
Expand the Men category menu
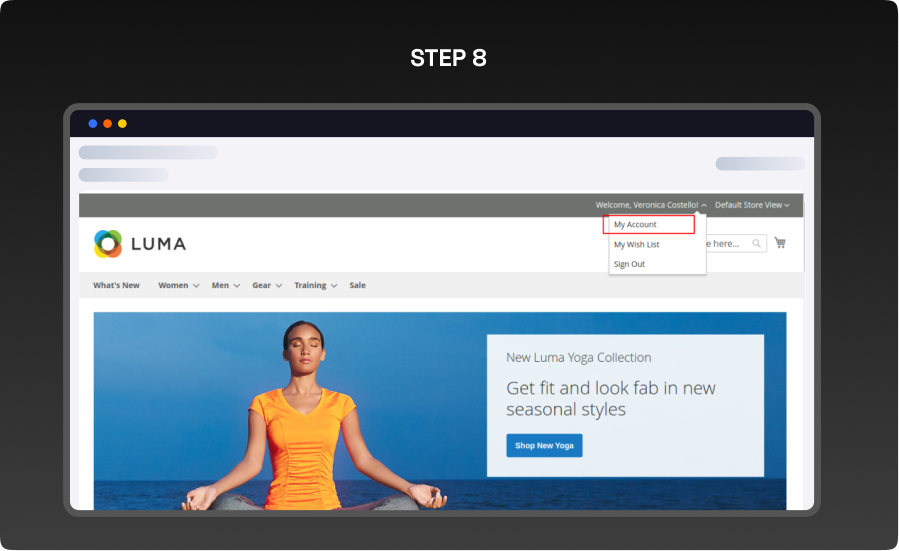(x=225, y=285)
